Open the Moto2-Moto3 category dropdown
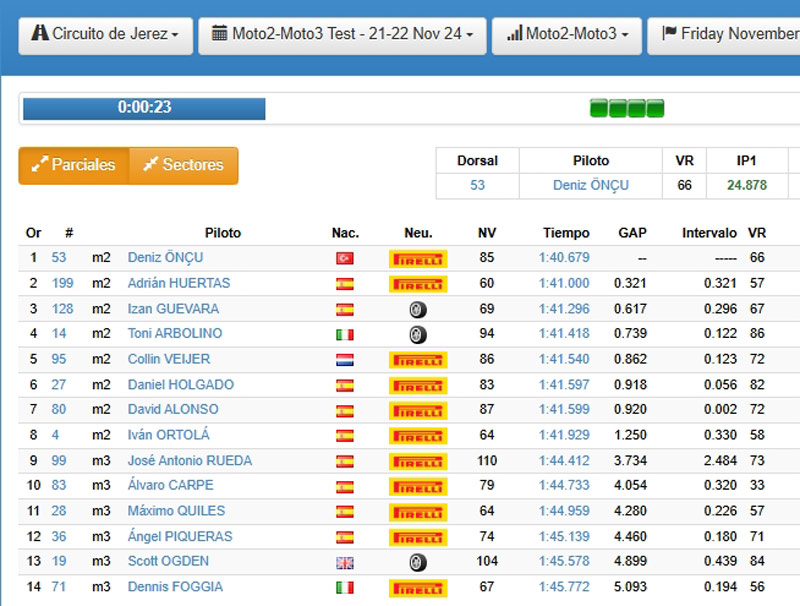 tap(567, 34)
